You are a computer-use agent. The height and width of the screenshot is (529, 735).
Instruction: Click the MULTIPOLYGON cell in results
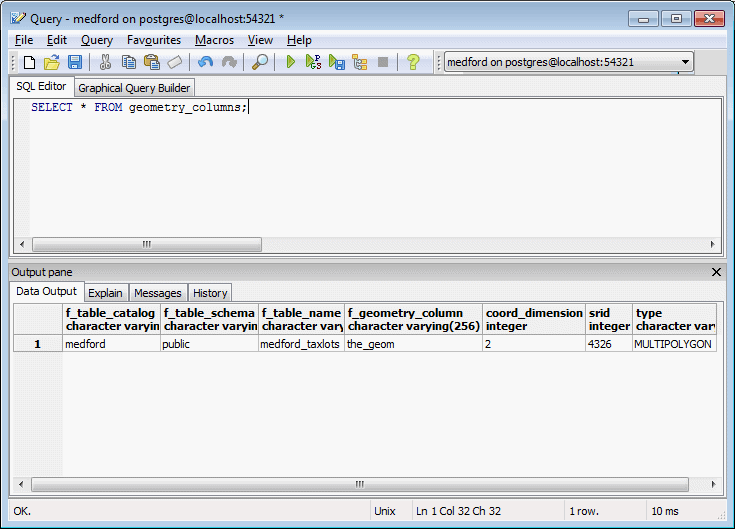tap(672, 344)
